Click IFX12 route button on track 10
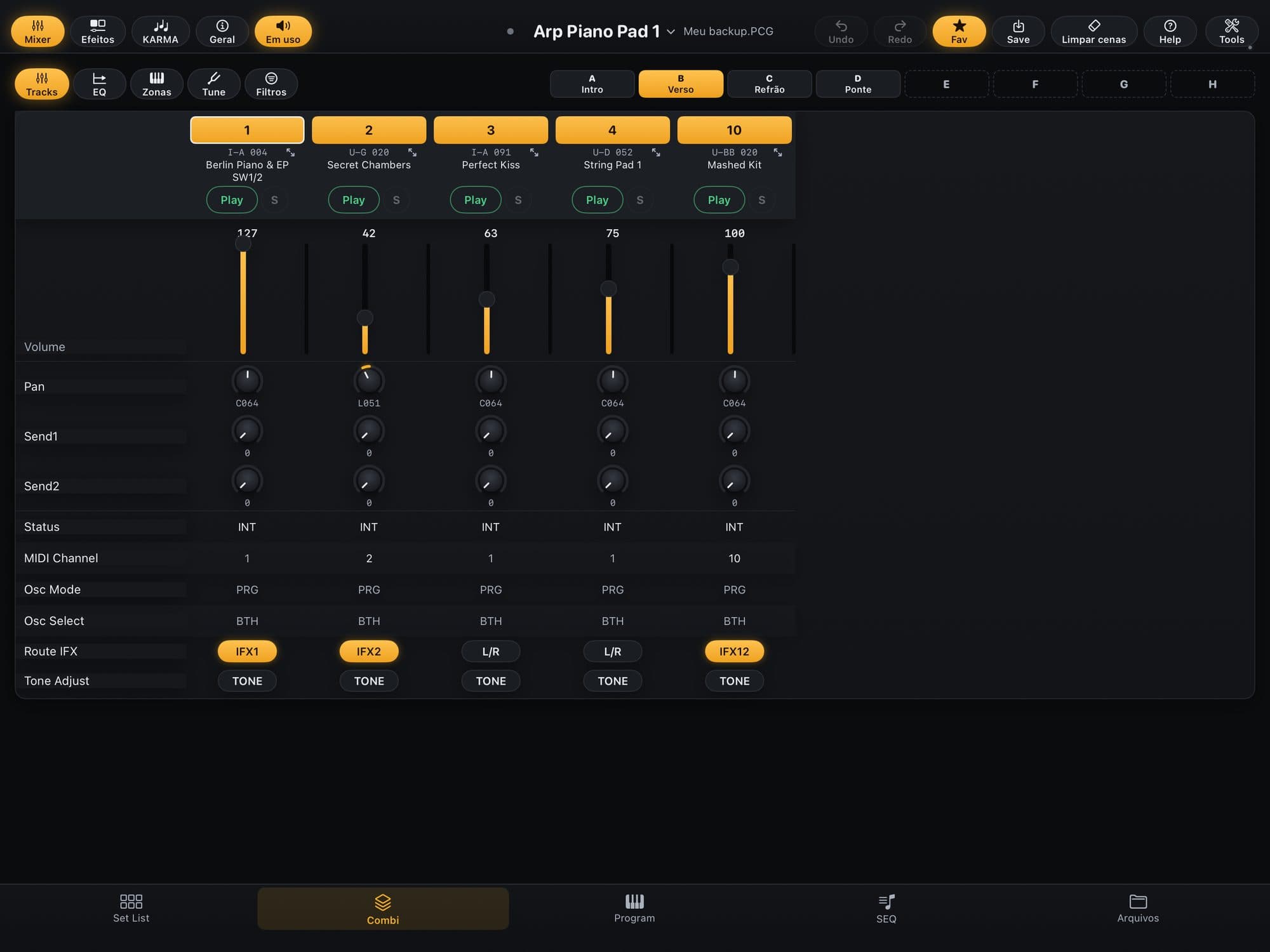 [734, 651]
